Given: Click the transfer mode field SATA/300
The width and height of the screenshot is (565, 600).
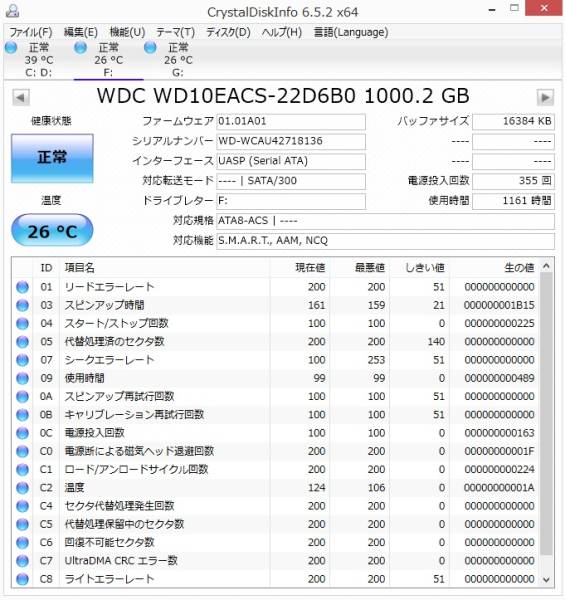Looking at the screenshot, I should tap(291, 181).
